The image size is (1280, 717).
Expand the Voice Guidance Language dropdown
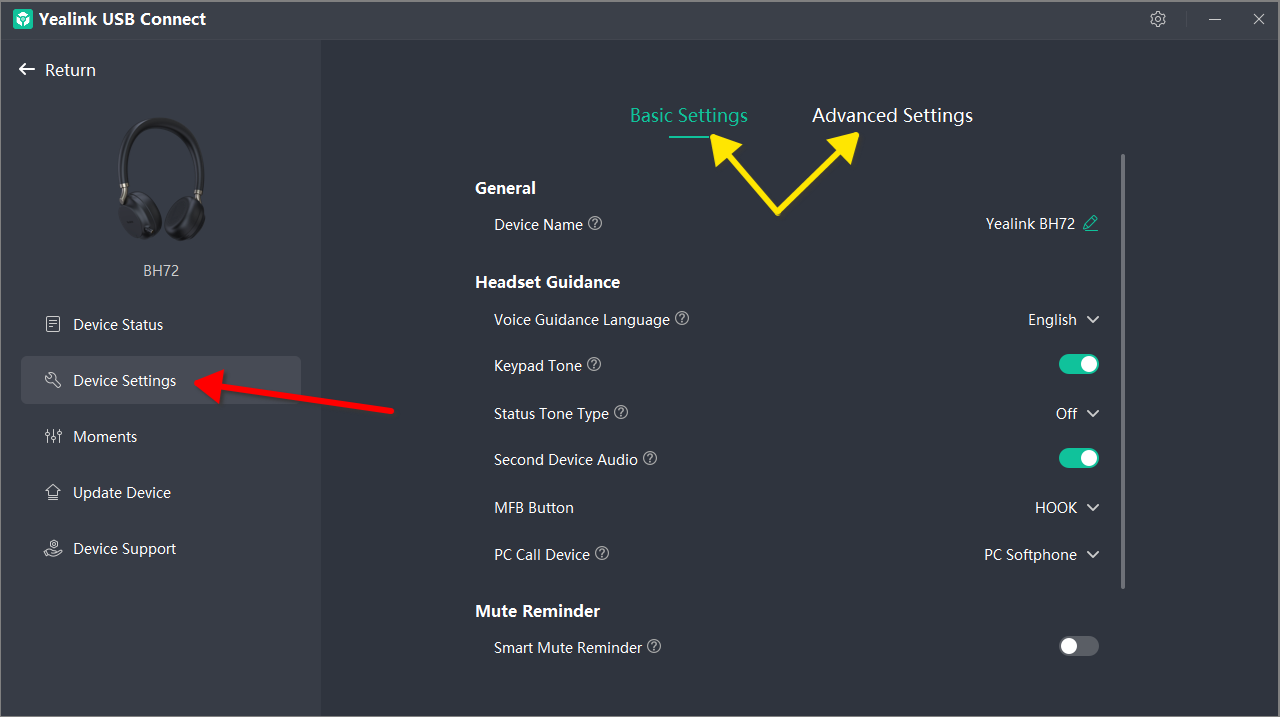tap(1064, 320)
